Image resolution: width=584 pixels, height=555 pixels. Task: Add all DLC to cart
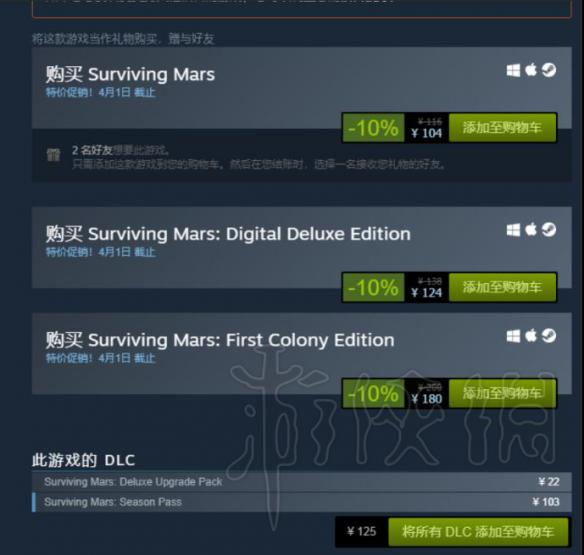click(x=478, y=532)
